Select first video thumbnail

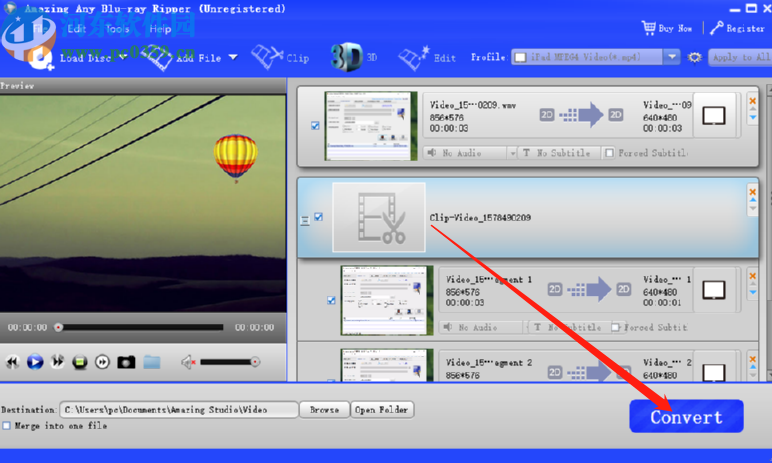371,126
